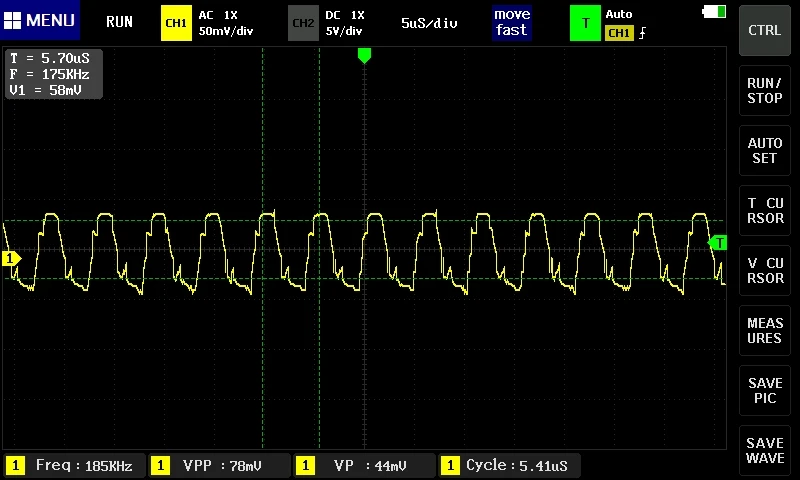Activate AUTO SET
Viewport: 800px width, 480px height.
coord(764,150)
